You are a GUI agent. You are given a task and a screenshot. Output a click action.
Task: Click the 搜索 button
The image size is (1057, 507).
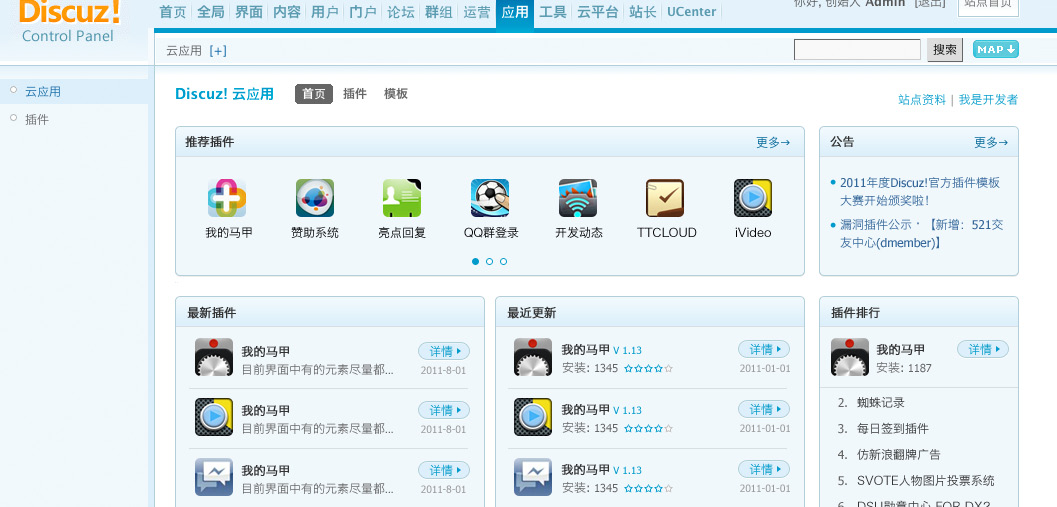coord(945,50)
